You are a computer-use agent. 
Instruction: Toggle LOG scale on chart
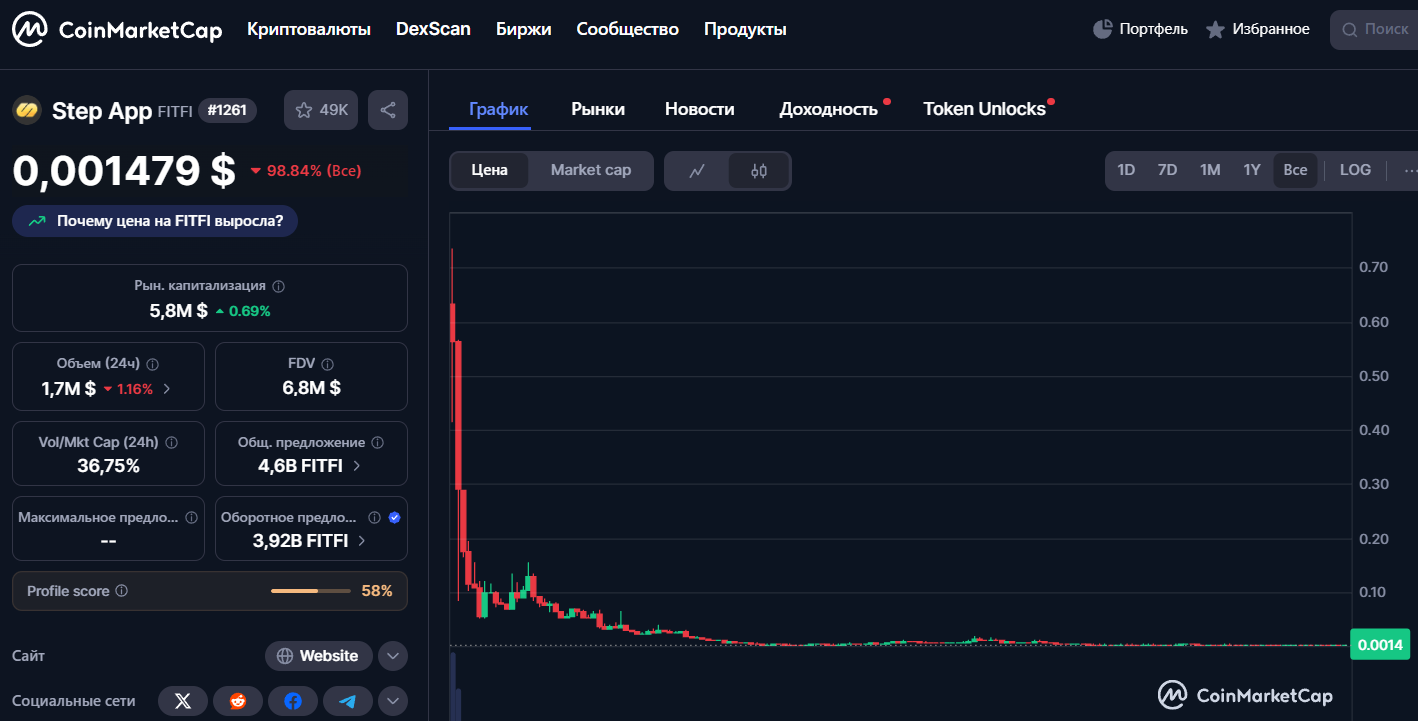pos(1355,170)
